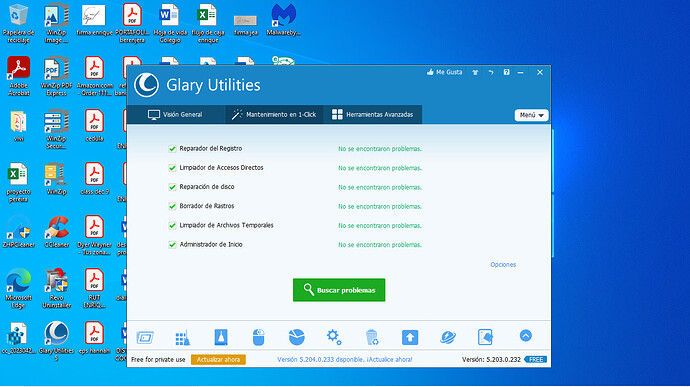Click the 'Free for private use' text

click(x=158, y=359)
